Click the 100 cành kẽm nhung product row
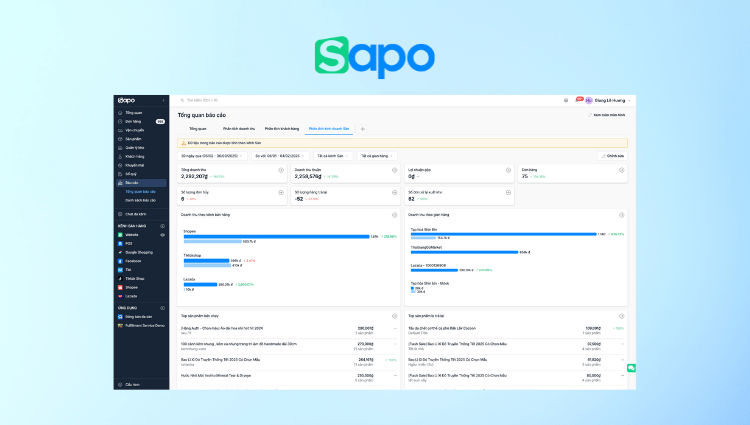750x425 pixels. pos(288,346)
